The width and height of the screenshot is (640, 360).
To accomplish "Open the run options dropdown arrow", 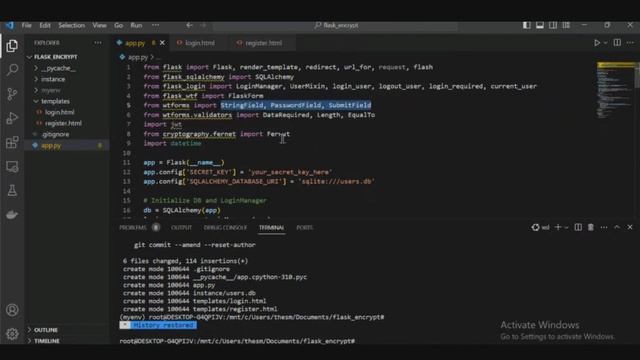I will click(605, 42).
